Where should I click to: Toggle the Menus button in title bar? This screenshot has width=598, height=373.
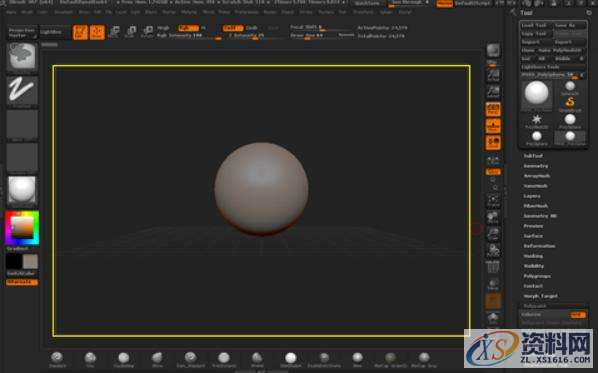444,4
